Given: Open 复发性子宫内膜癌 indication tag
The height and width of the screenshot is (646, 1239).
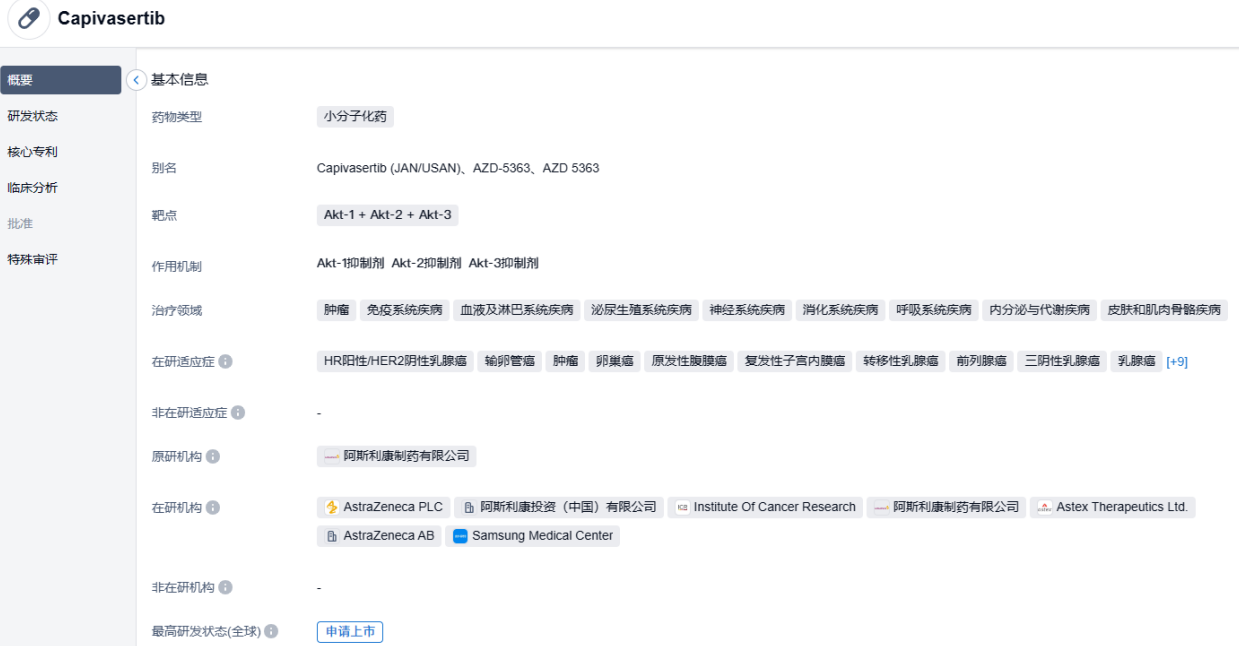Looking at the screenshot, I should (x=795, y=361).
